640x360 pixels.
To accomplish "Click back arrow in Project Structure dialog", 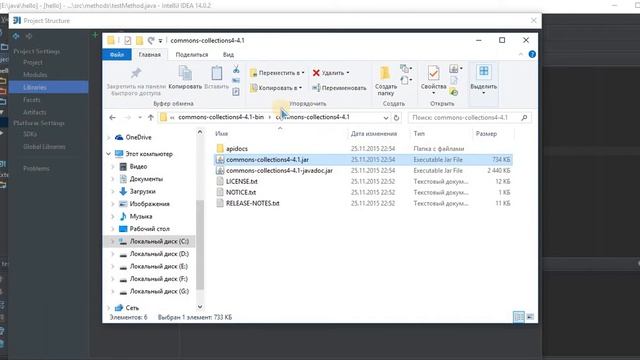I will coord(16,36).
